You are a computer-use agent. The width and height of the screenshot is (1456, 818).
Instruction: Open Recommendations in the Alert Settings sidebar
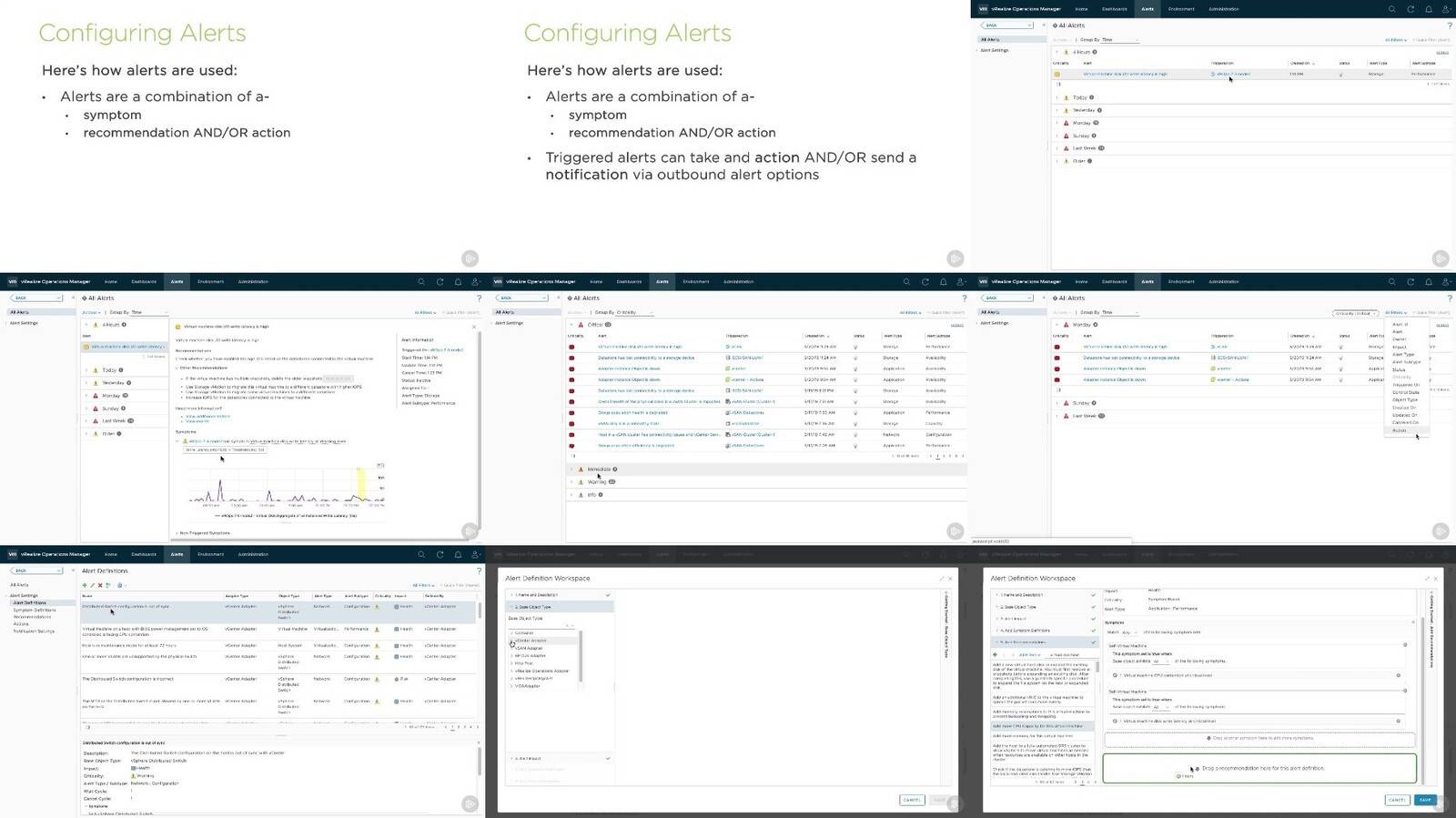click(x=32, y=617)
